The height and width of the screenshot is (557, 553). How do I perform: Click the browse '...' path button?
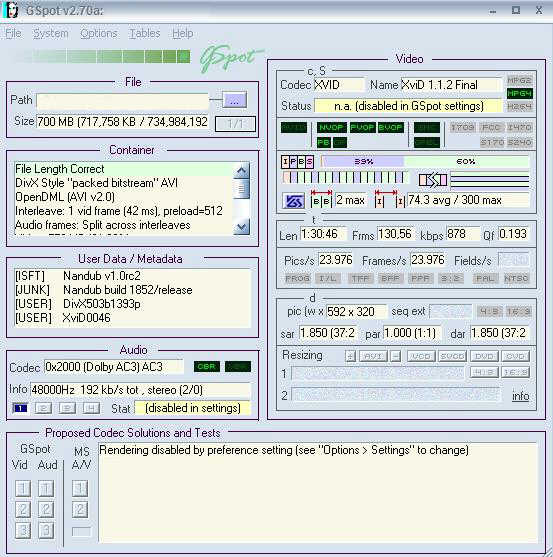[x=234, y=101]
